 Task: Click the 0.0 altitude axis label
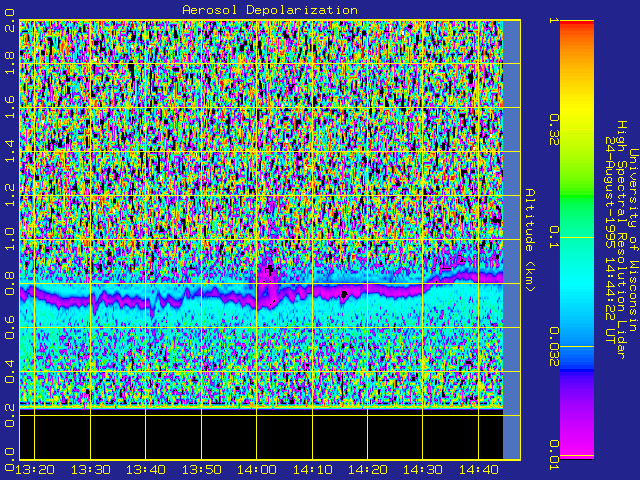point(10,459)
